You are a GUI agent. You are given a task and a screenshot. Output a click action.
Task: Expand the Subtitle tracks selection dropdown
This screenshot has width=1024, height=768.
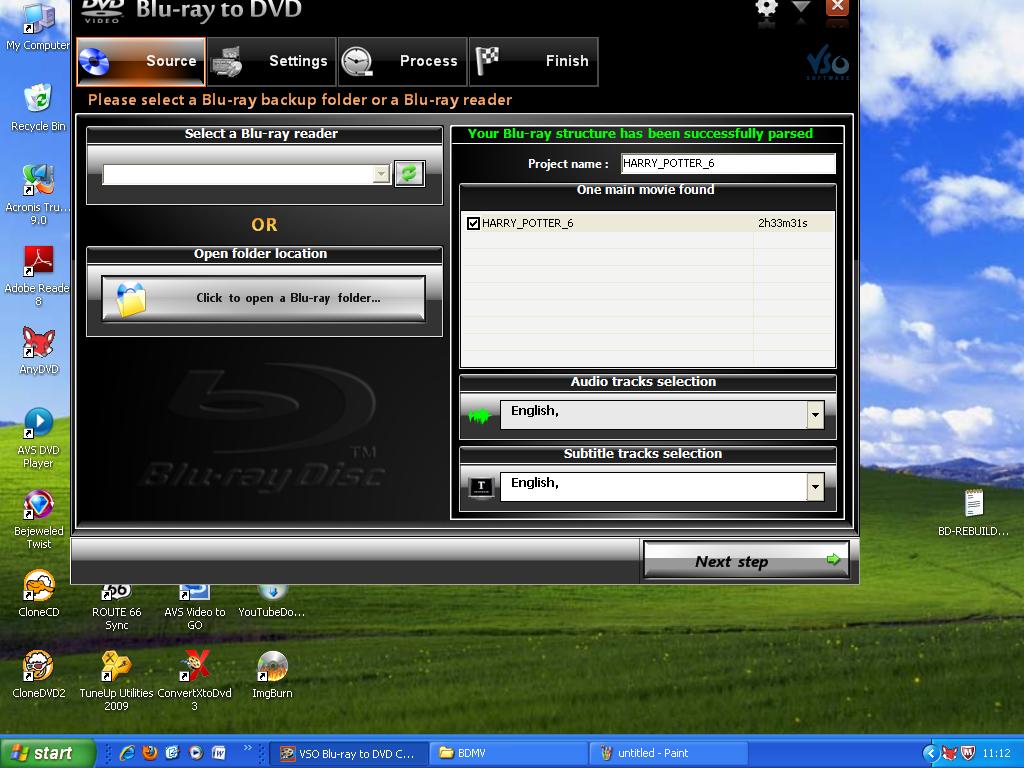click(815, 487)
